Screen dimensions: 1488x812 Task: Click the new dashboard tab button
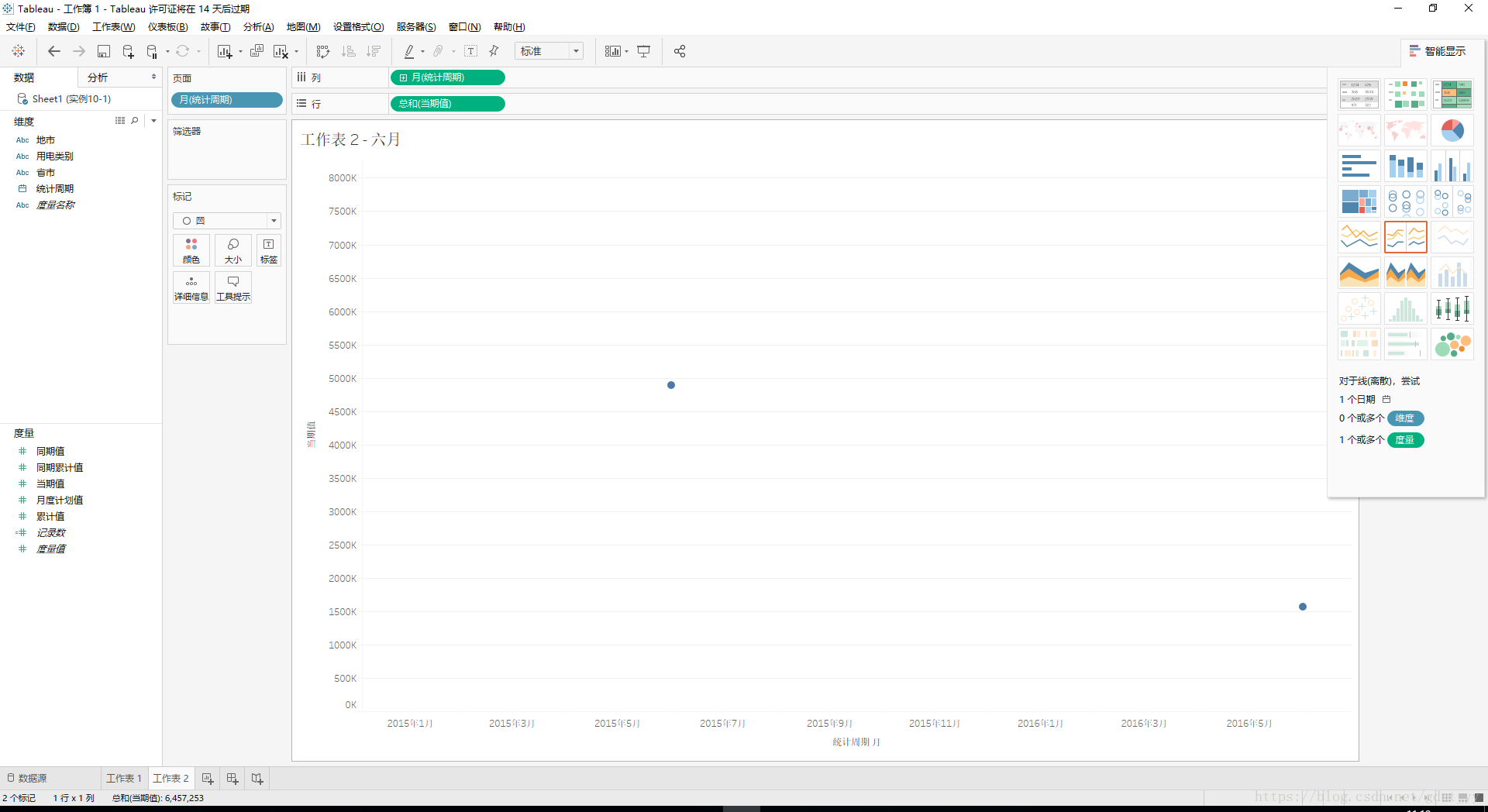232,778
